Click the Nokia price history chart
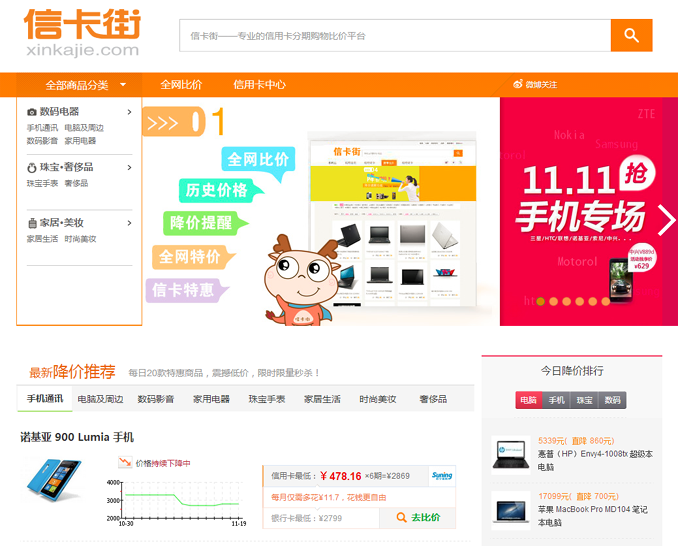This screenshot has width=678, height=546. coord(176,502)
